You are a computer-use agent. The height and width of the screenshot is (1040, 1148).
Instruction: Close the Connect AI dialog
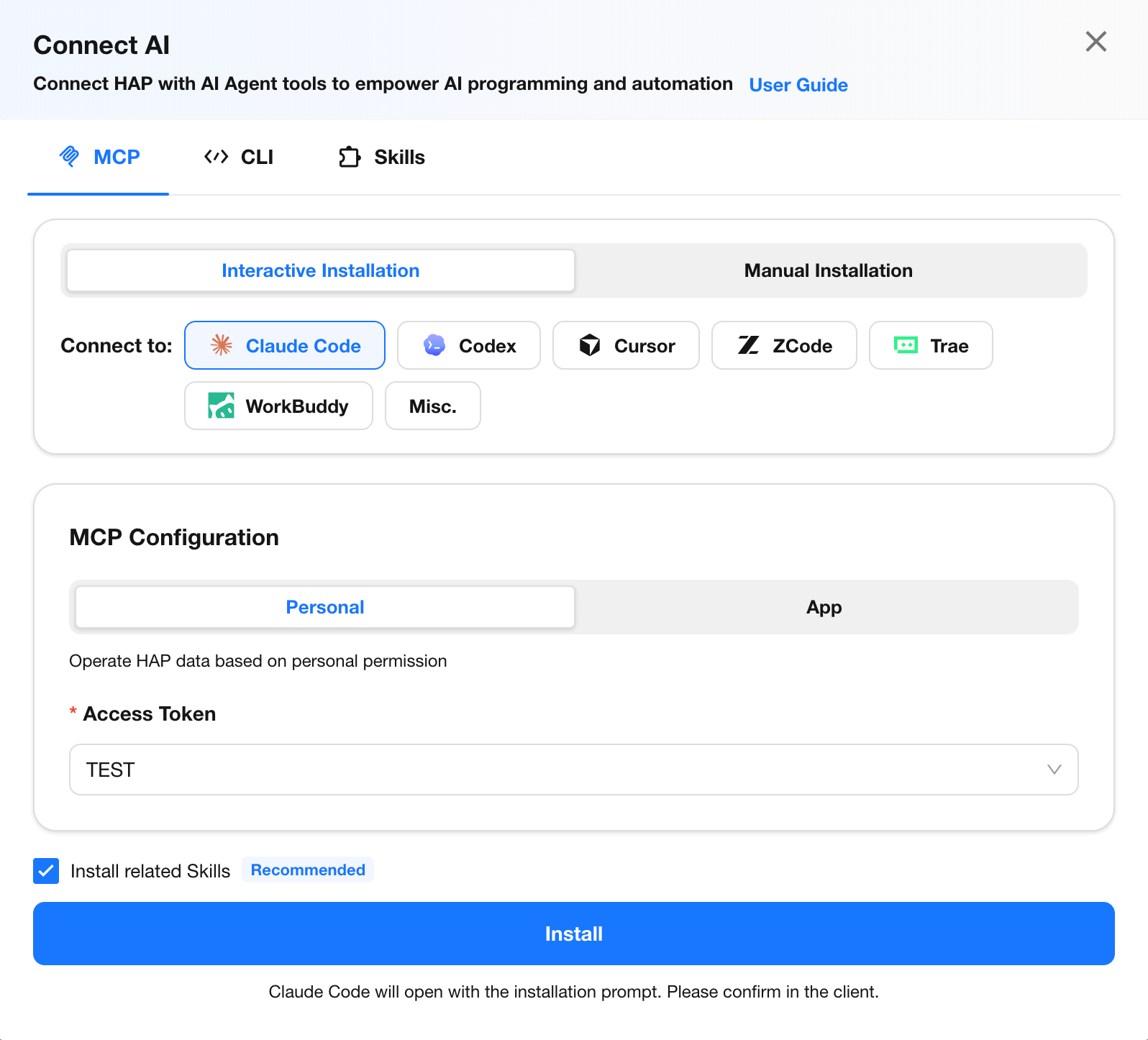(1096, 42)
